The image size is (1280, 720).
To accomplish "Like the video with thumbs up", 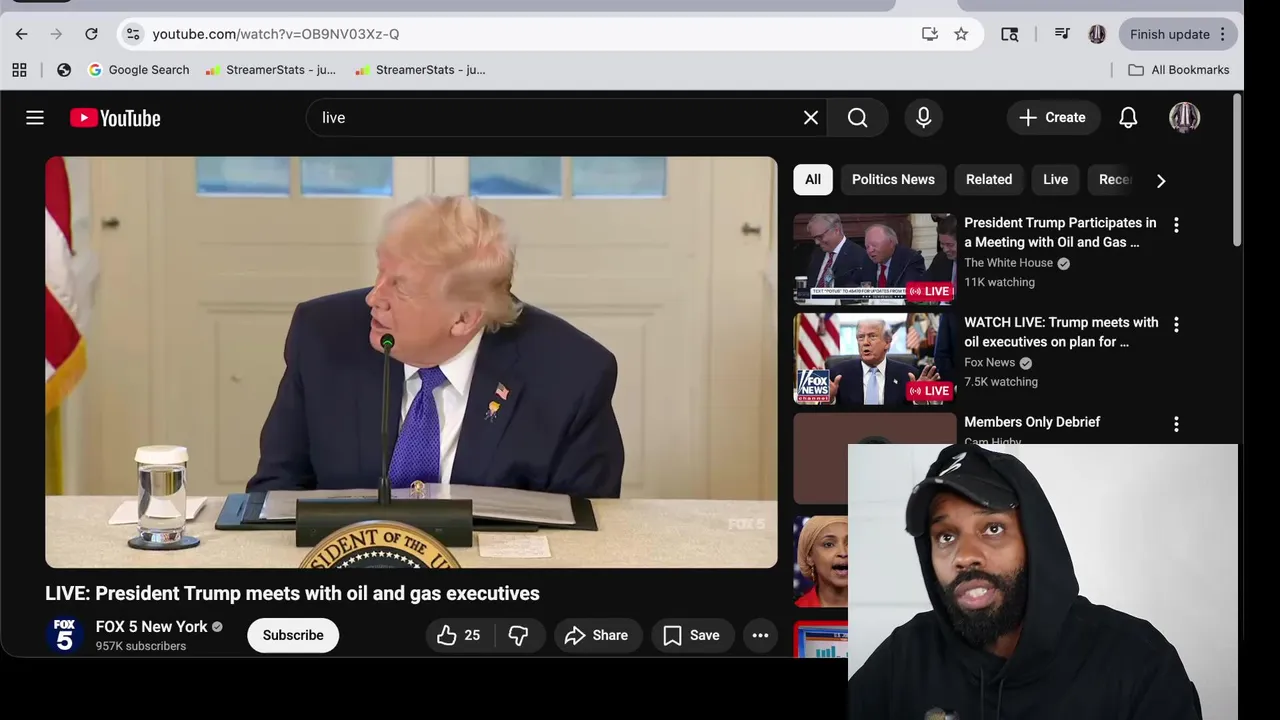I will [458, 635].
